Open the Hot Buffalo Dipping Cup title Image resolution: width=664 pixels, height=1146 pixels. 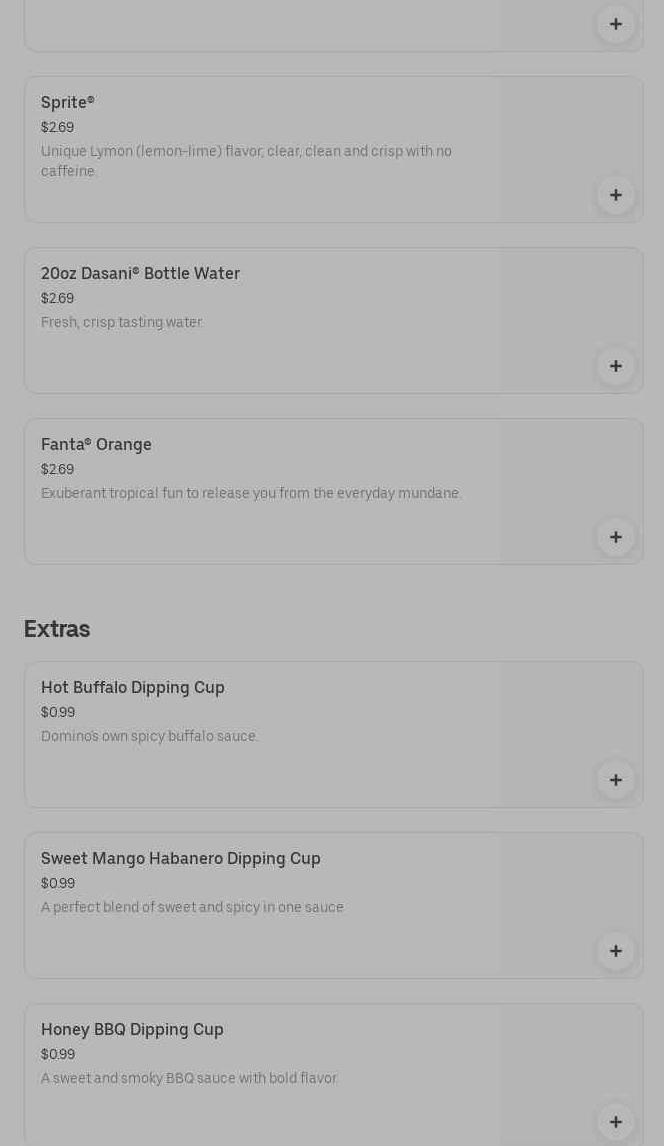[133, 687]
